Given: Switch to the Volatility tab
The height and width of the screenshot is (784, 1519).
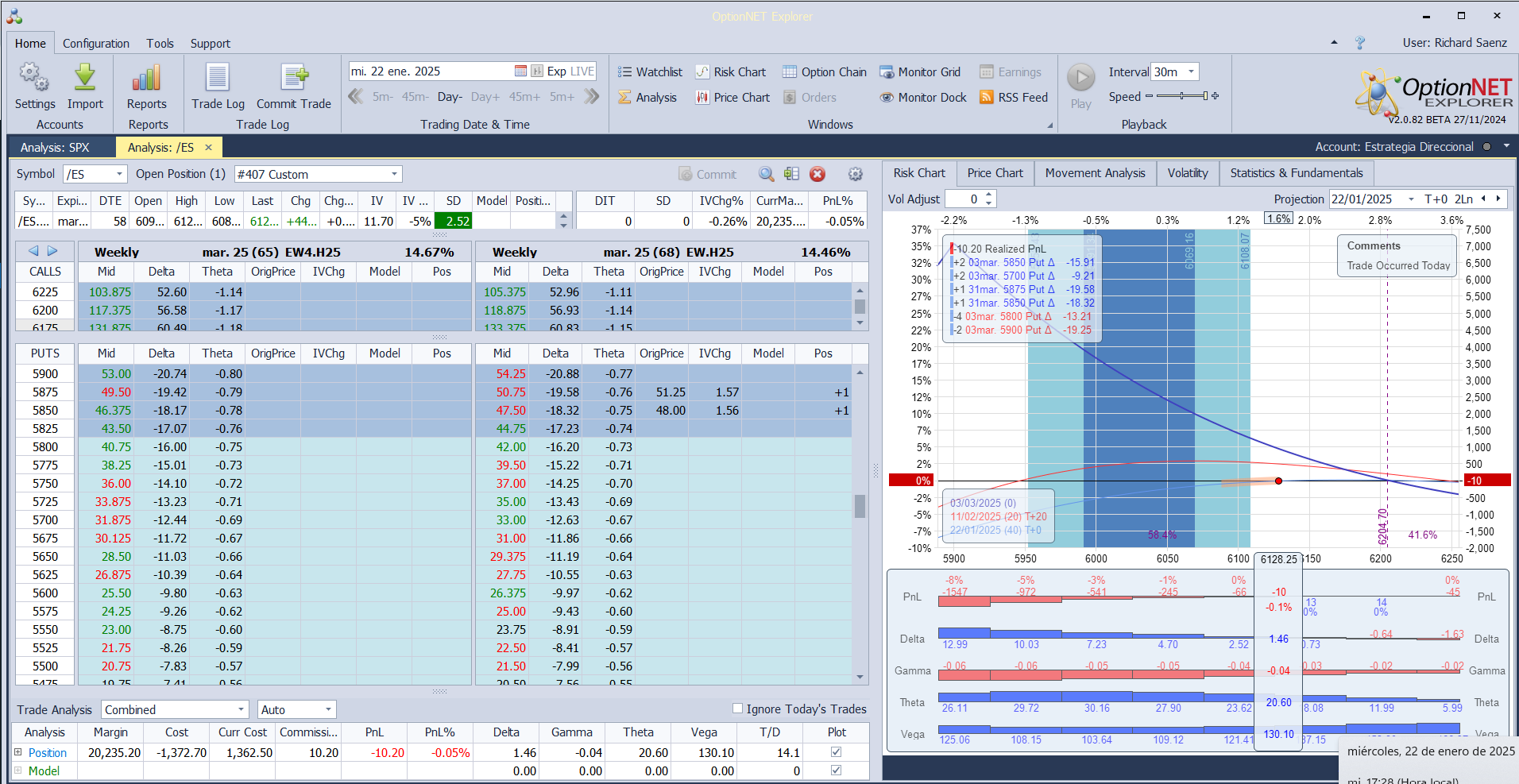Looking at the screenshot, I should point(1187,173).
